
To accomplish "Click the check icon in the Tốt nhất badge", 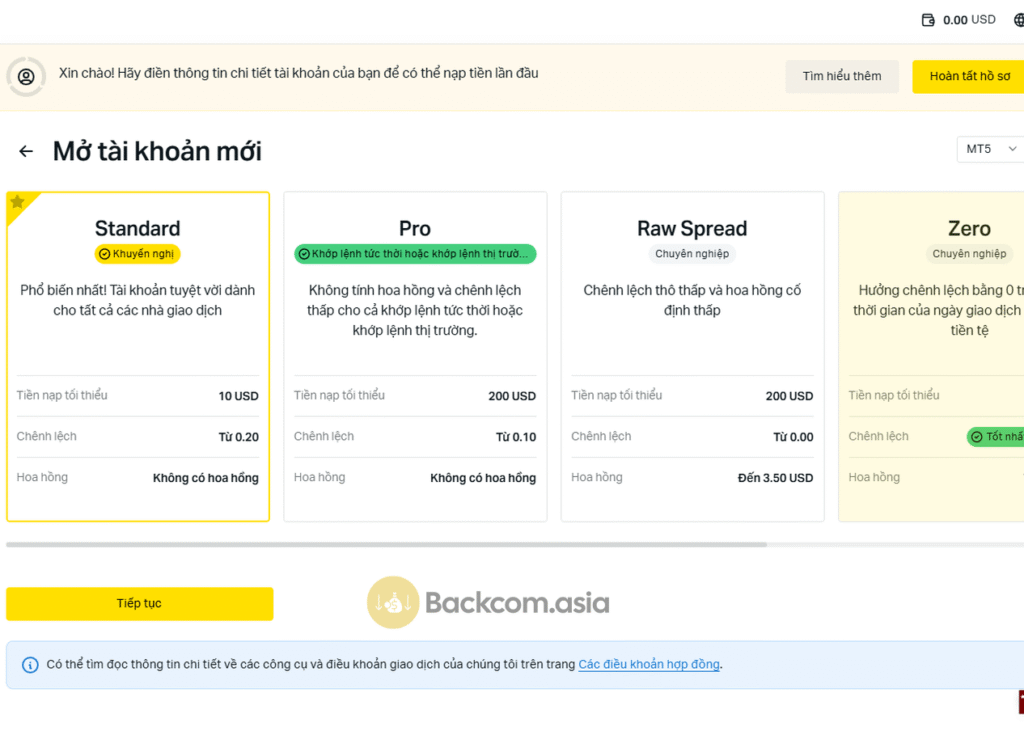I will tap(976, 437).
